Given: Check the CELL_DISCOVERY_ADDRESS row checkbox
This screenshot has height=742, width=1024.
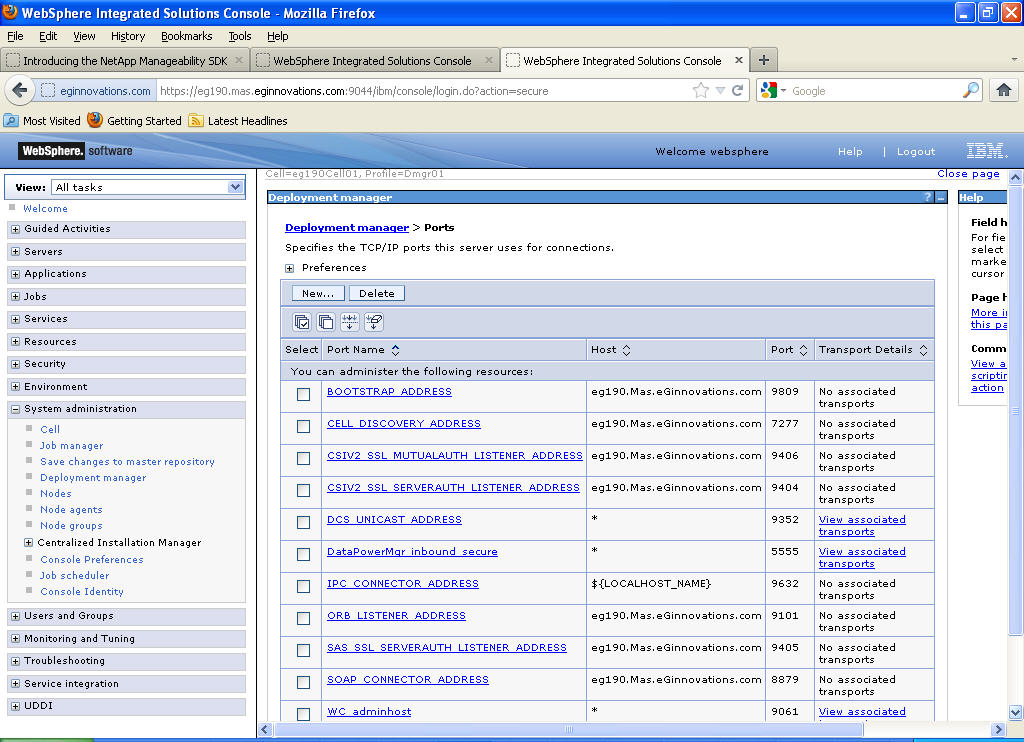Looking at the screenshot, I should pos(303,427).
